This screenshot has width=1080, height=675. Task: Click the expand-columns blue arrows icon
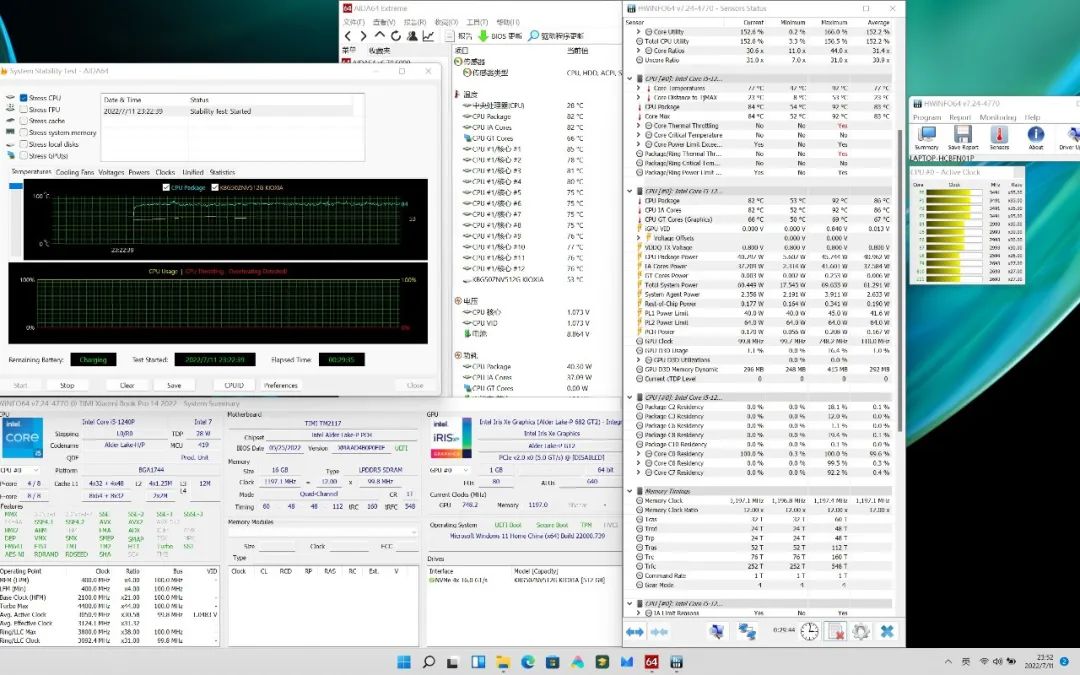[635, 631]
